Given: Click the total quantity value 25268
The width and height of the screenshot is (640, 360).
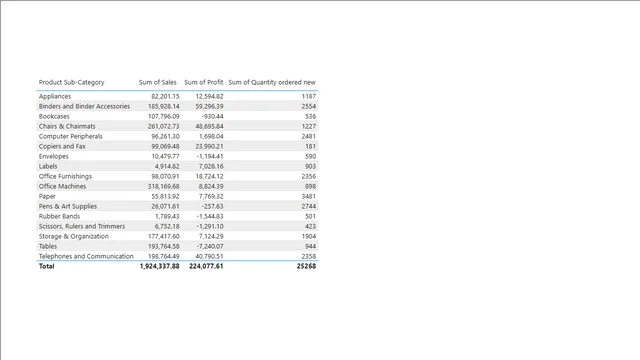Looking at the screenshot, I should [306, 266].
